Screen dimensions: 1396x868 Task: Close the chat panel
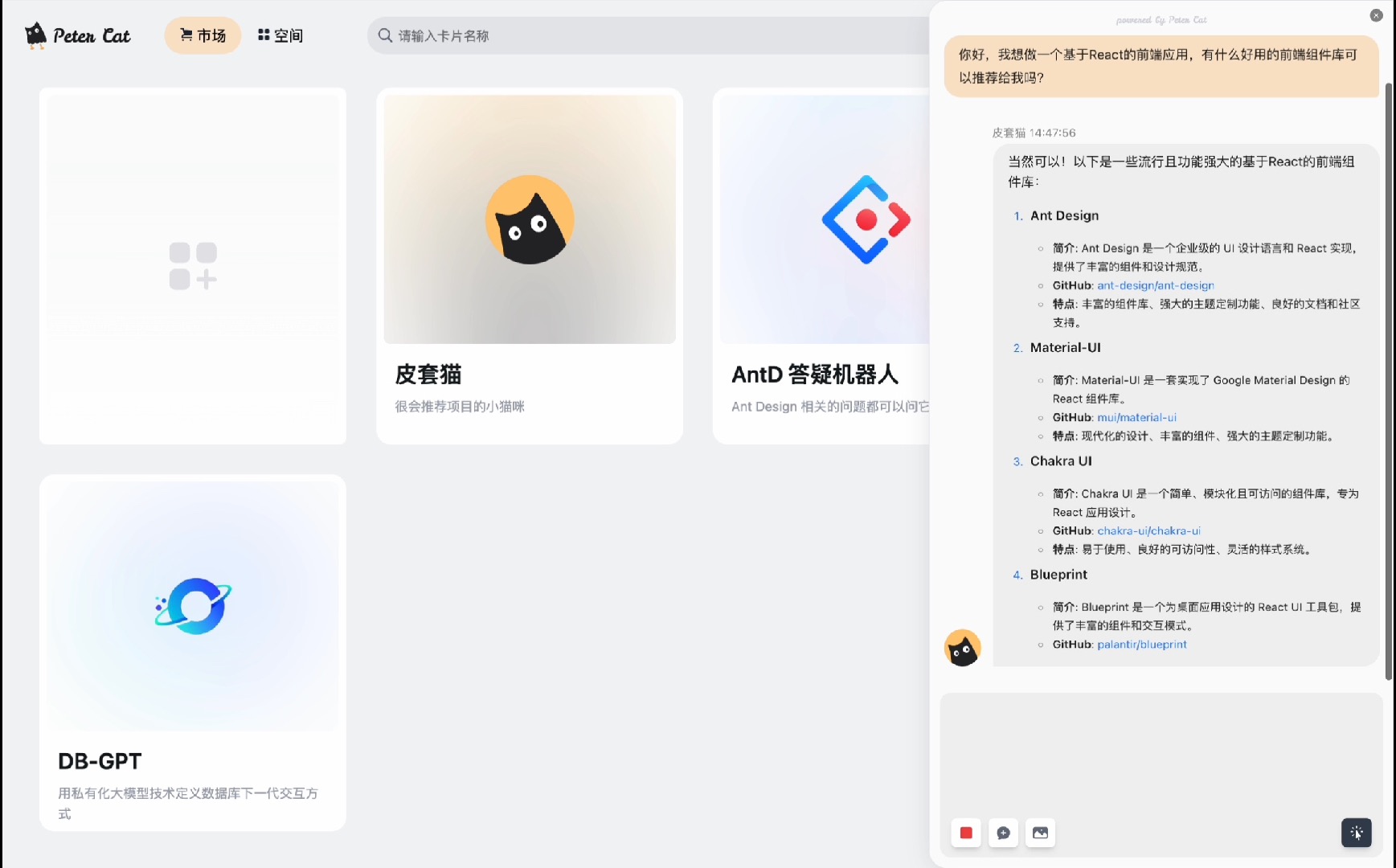coord(1376,15)
